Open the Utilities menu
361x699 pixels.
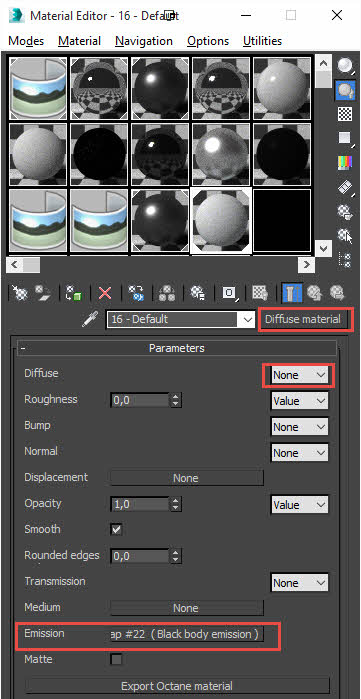pos(263,41)
